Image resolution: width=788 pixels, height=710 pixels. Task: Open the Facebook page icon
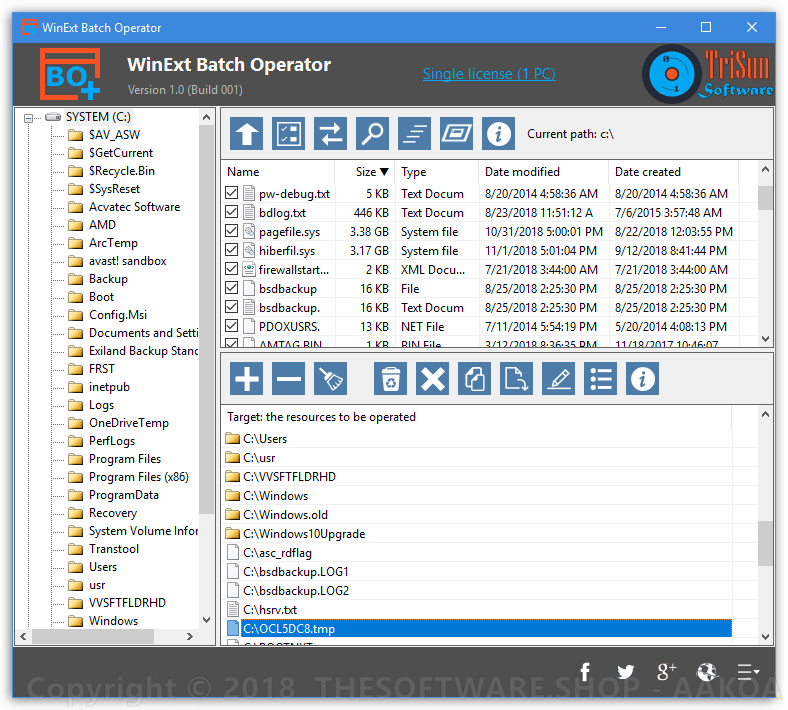[x=585, y=672]
